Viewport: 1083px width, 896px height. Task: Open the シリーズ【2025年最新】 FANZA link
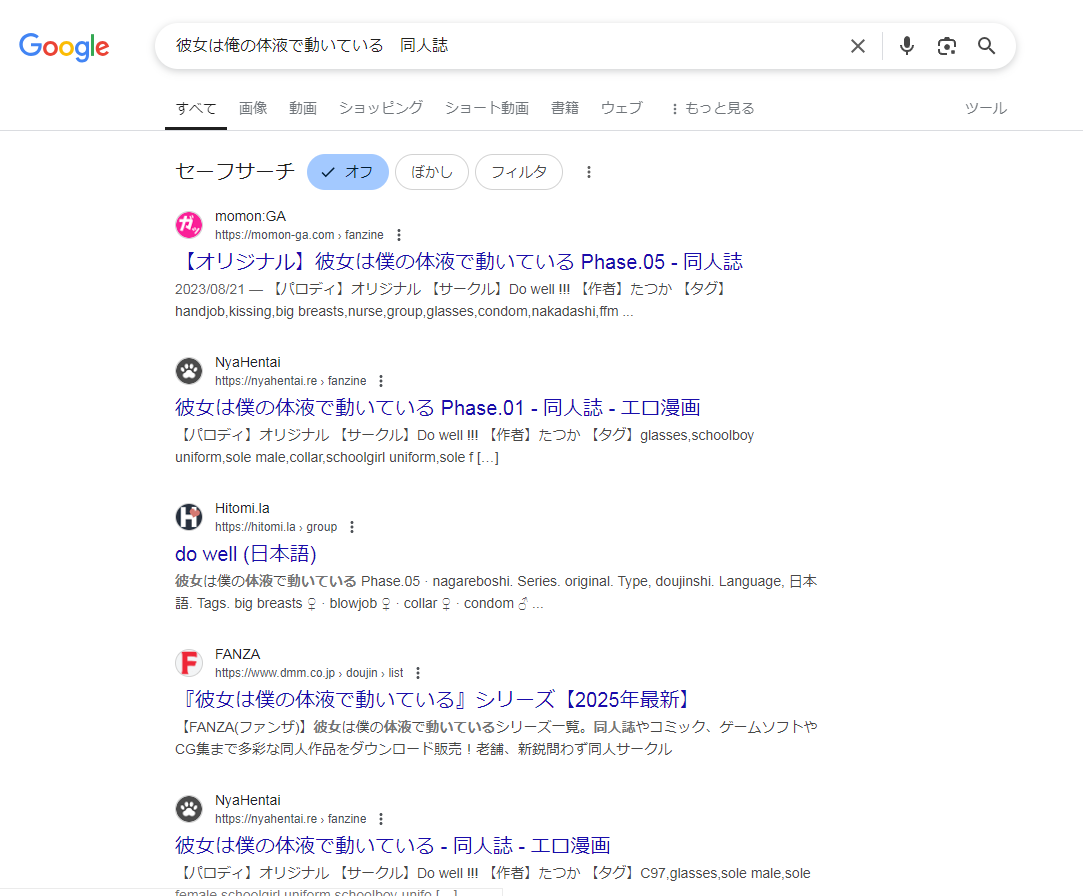[x=434, y=700]
